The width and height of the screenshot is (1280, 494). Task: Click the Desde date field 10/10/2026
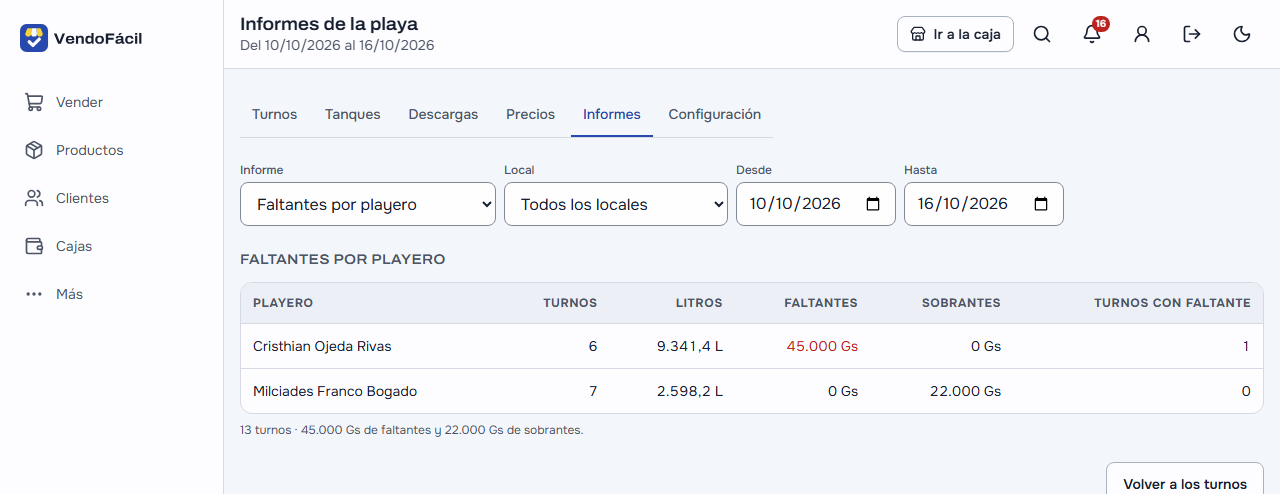point(816,204)
